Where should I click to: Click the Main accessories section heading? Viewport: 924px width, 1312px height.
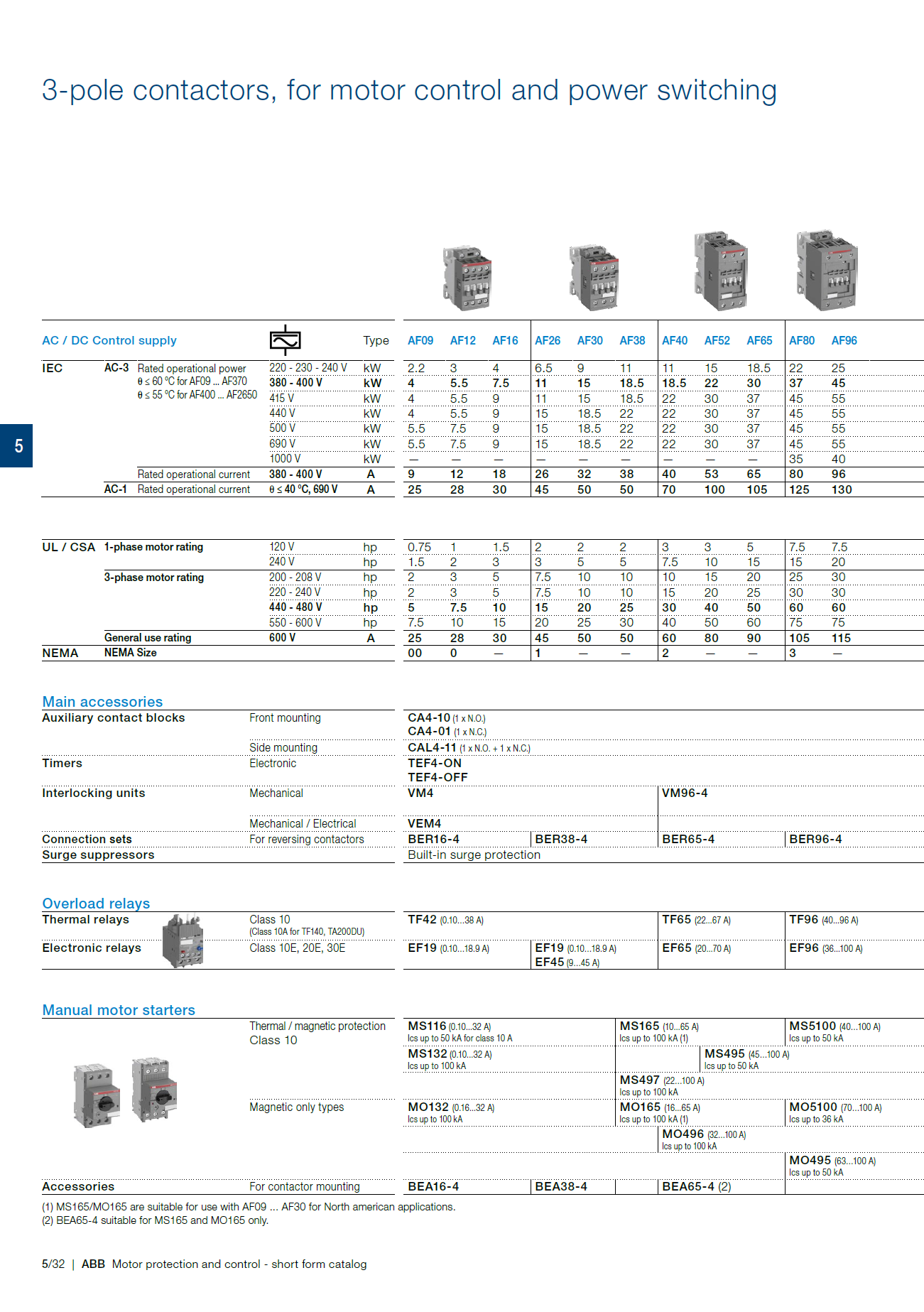(102, 702)
